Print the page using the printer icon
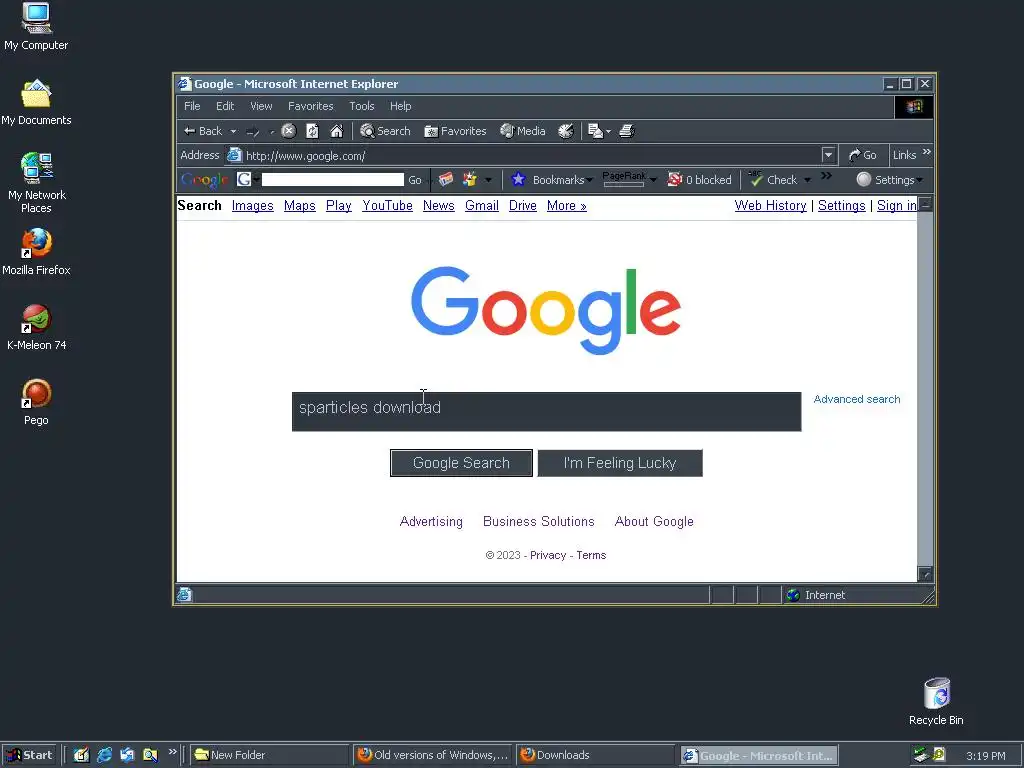The height and width of the screenshot is (768, 1024). click(627, 131)
